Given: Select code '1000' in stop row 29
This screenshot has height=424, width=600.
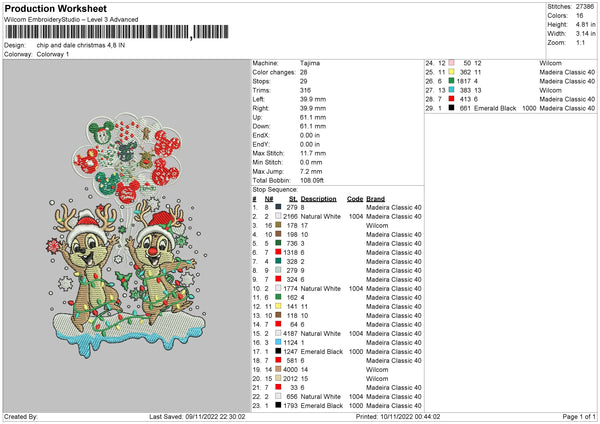Looking at the screenshot, I should pyautogui.click(x=529, y=108).
